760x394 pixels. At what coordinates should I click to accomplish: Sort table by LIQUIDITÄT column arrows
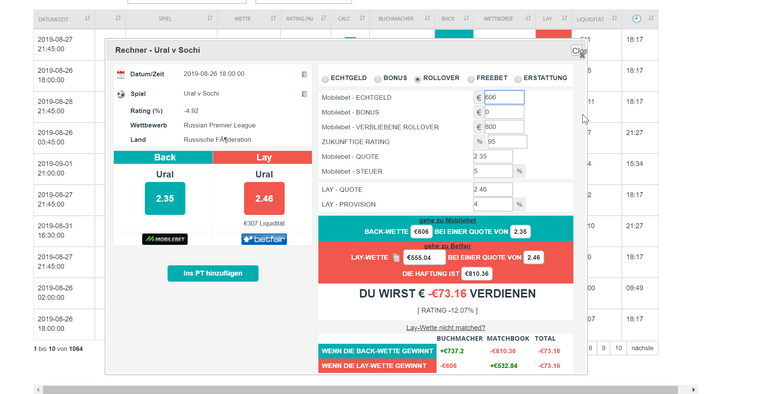pos(614,18)
